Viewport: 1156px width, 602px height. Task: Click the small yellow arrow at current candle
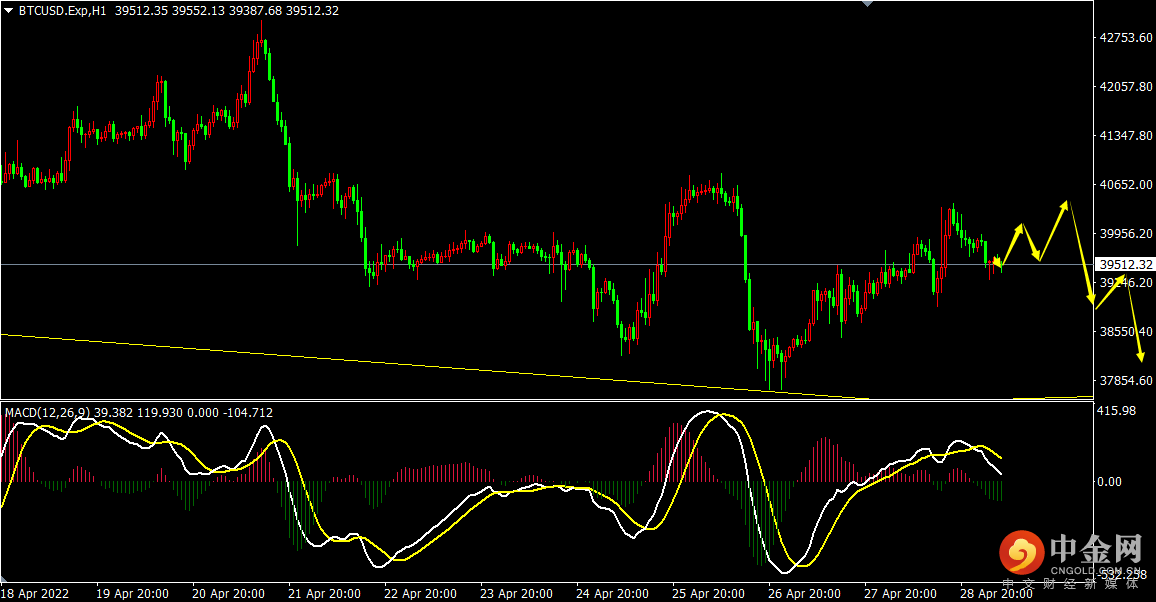(997, 261)
